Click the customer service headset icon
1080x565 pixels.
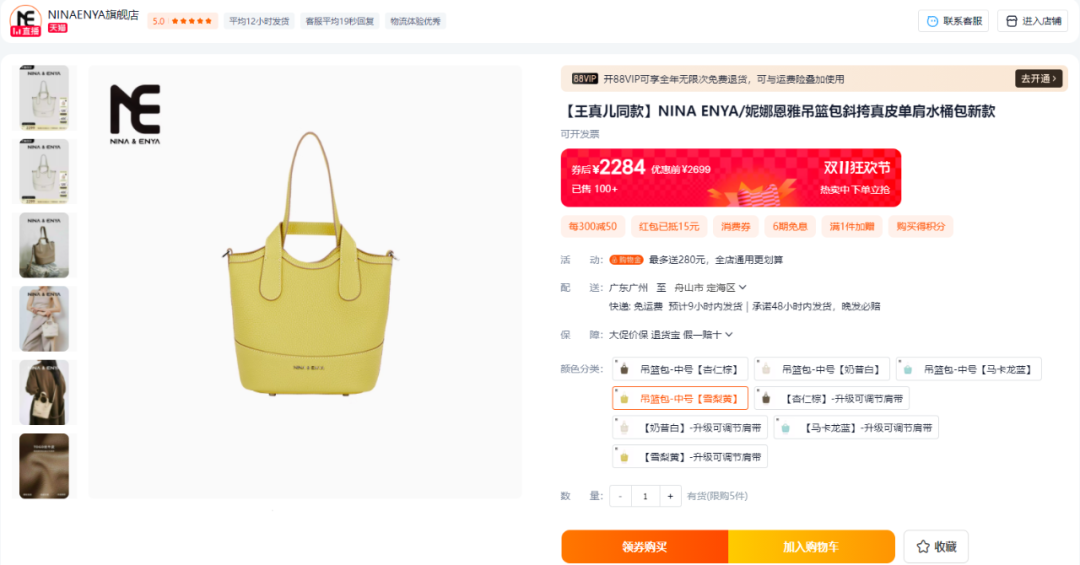[932, 21]
